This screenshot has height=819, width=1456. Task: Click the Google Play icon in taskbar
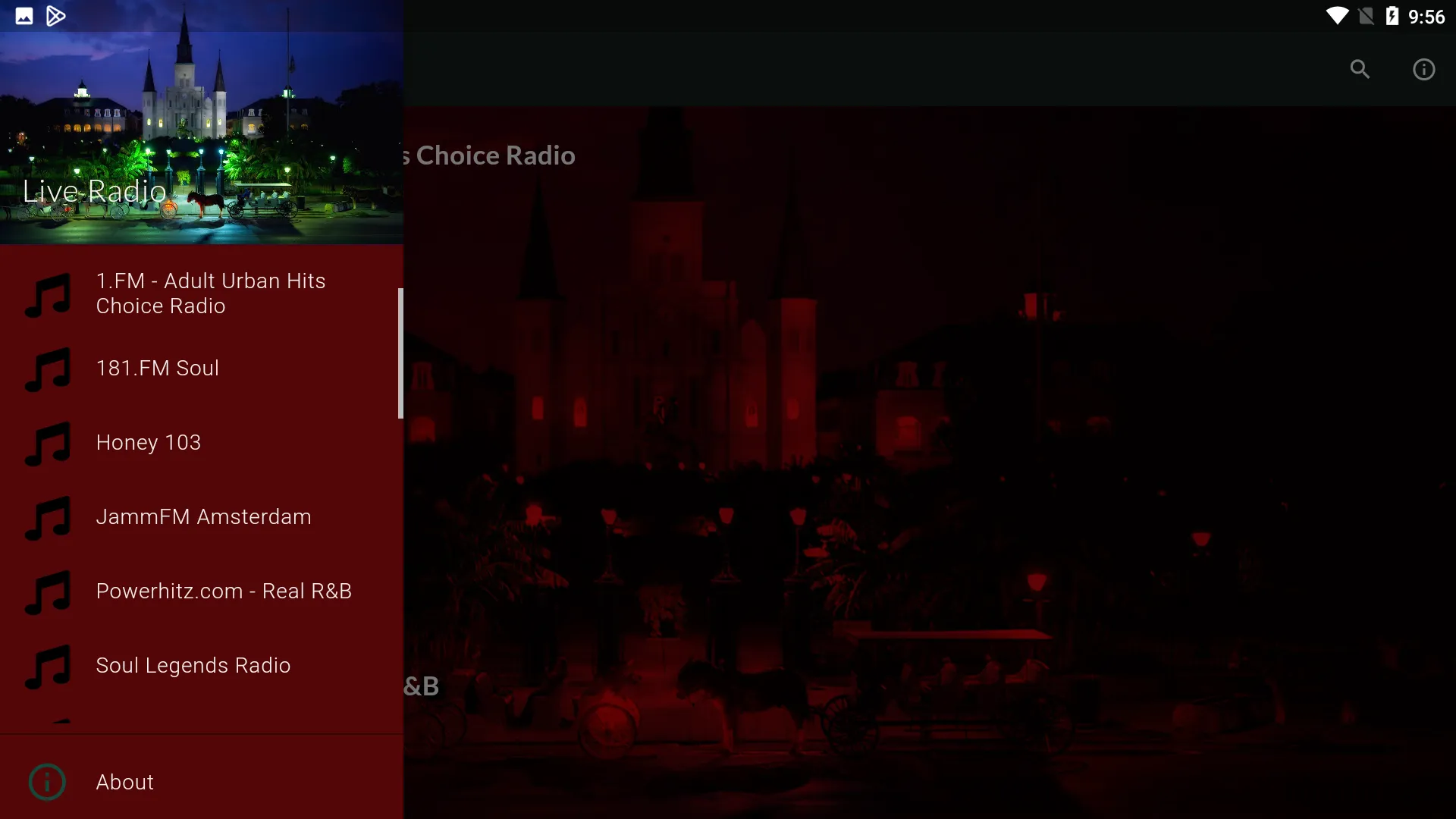click(x=57, y=15)
